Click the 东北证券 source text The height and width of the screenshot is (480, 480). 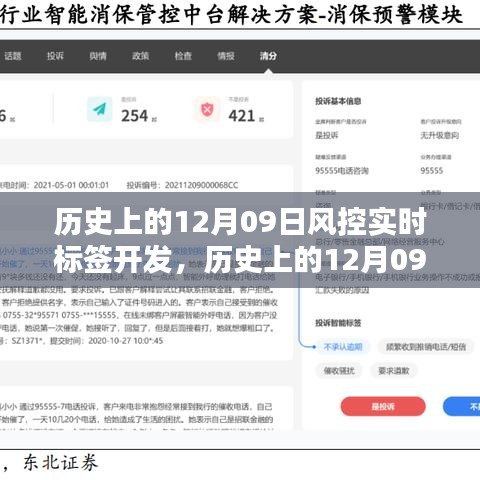pos(61,463)
